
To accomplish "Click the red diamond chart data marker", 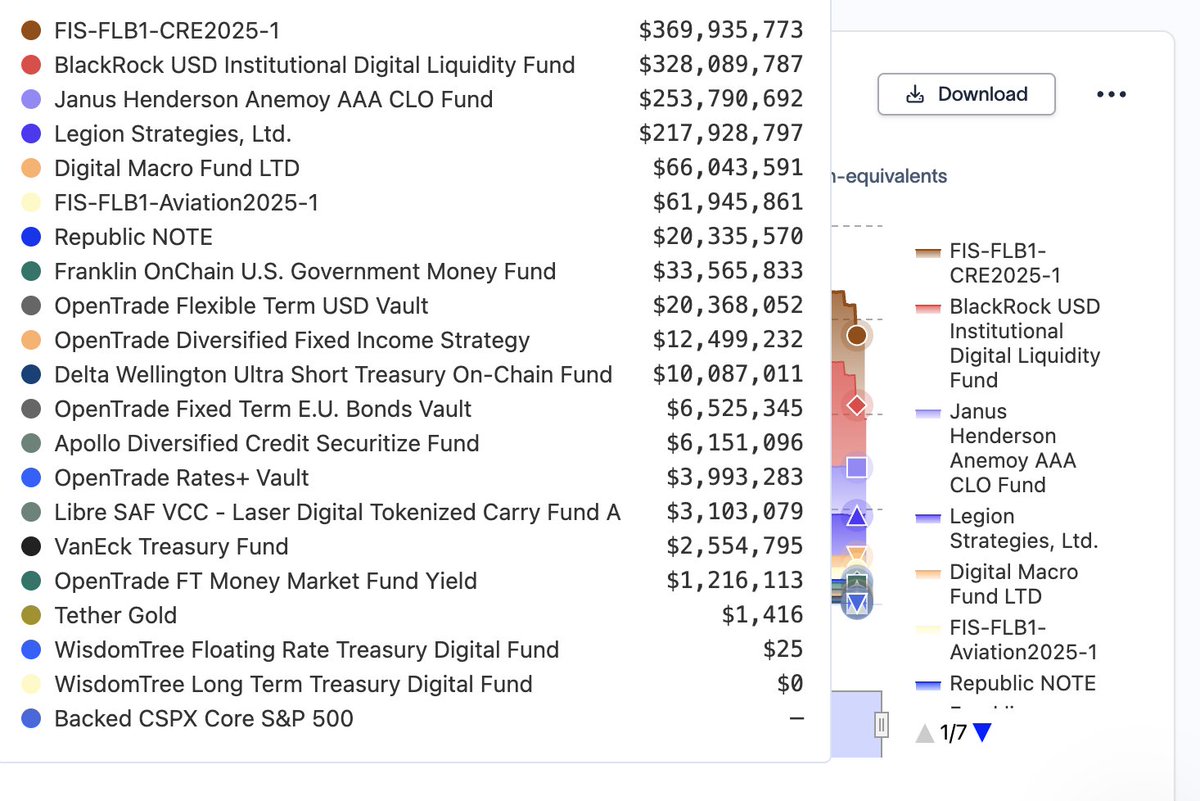I will 856,405.
